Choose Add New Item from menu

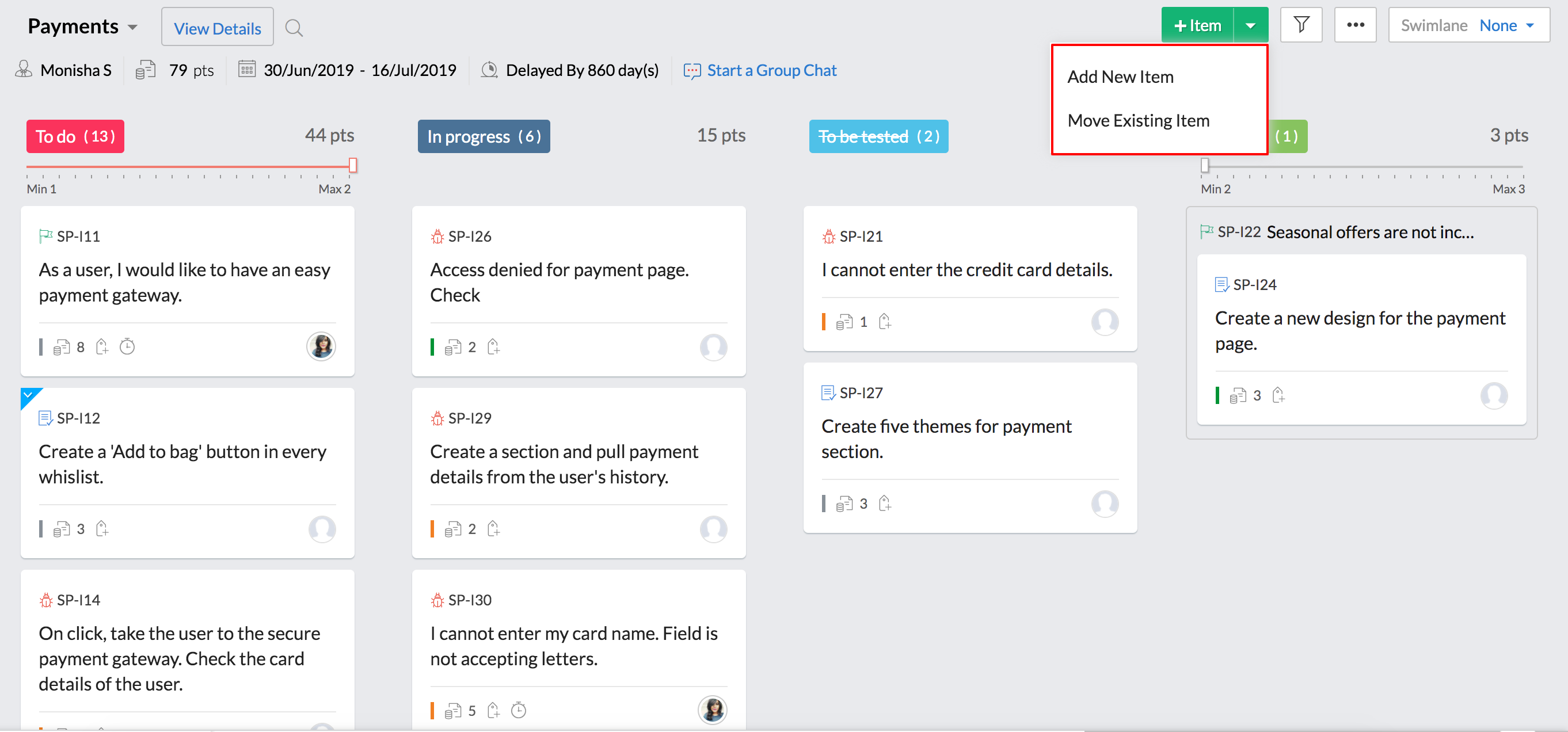(1120, 77)
